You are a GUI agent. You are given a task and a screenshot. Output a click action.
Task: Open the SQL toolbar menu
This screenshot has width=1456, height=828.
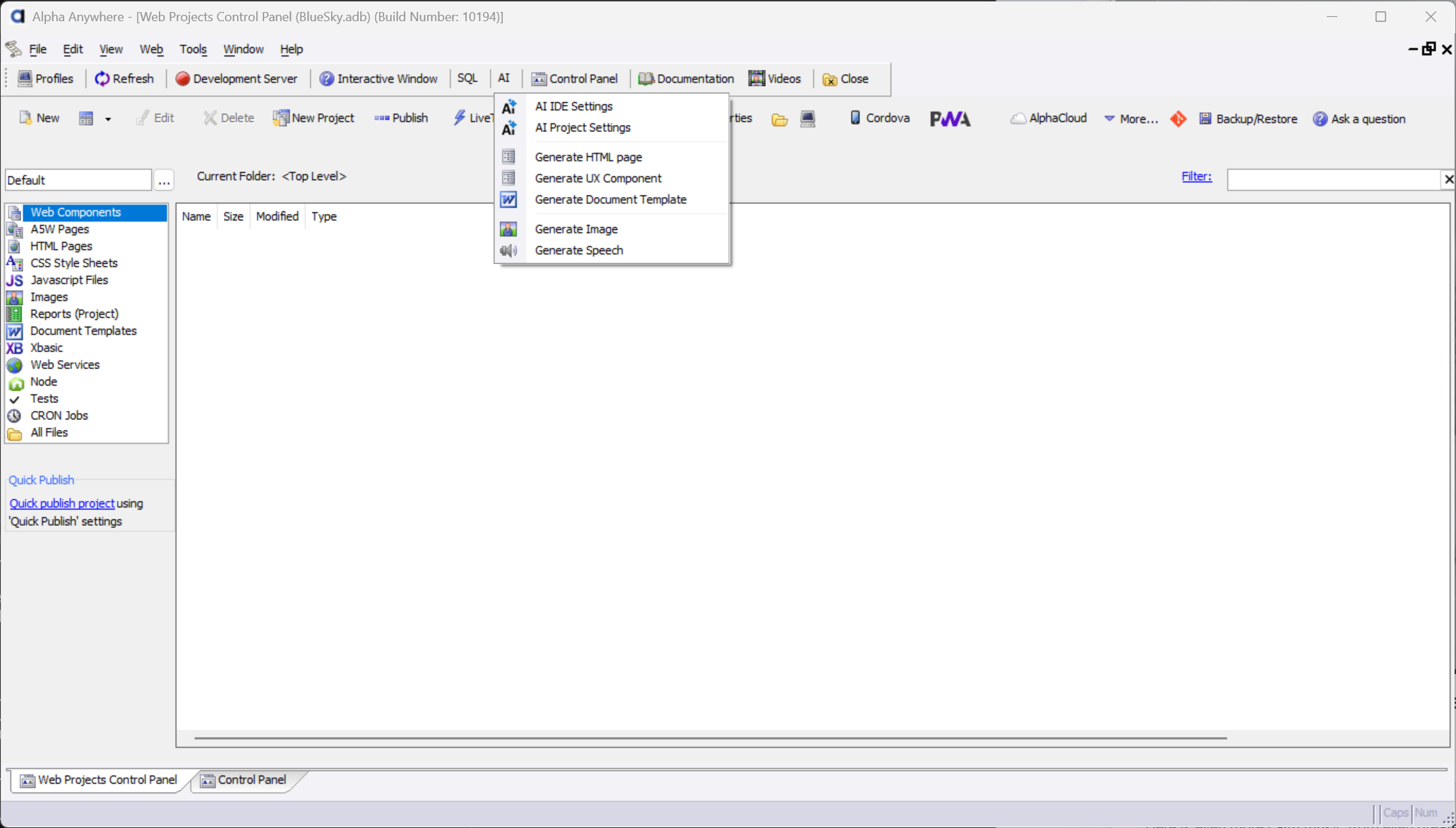click(467, 78)
